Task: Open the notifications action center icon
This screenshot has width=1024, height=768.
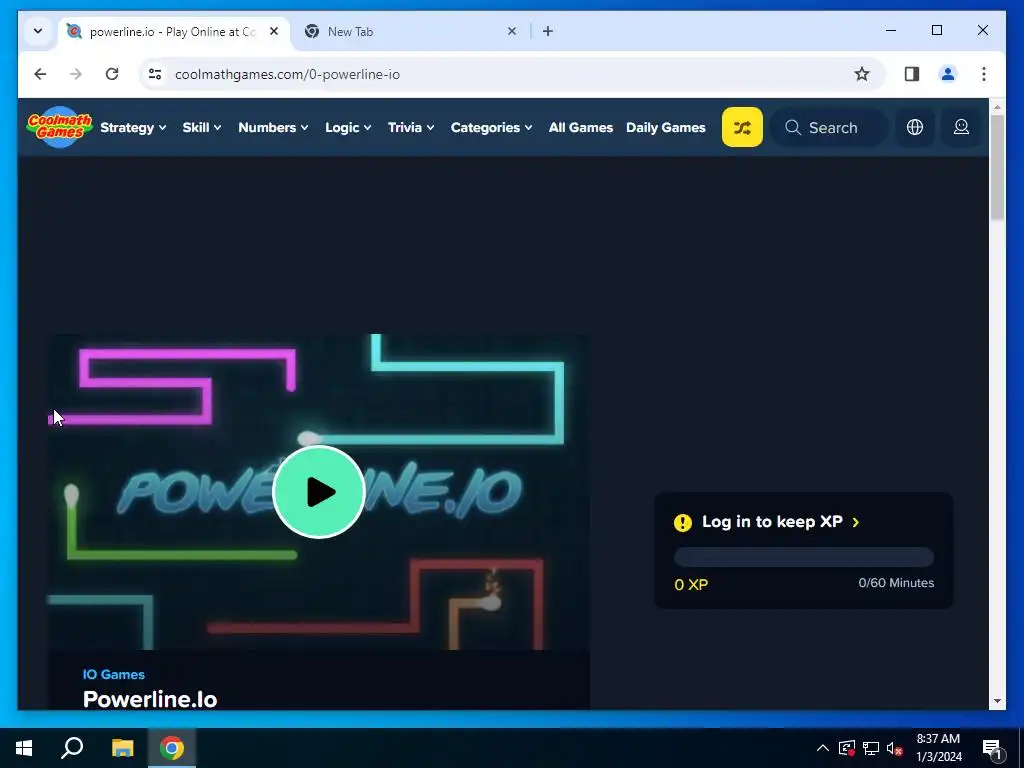Action: click(x=992, y=748)
